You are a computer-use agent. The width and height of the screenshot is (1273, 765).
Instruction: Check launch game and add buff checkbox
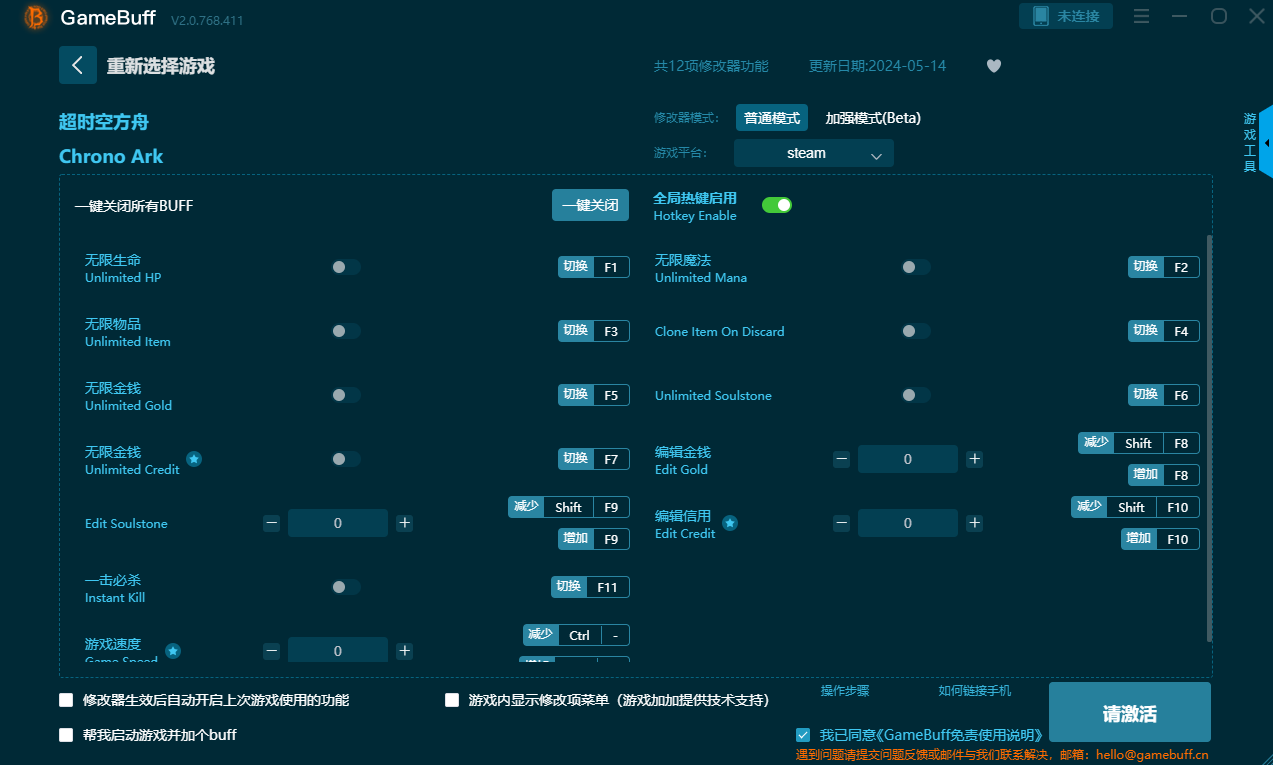pyautogui.click(x=66, y=735)
